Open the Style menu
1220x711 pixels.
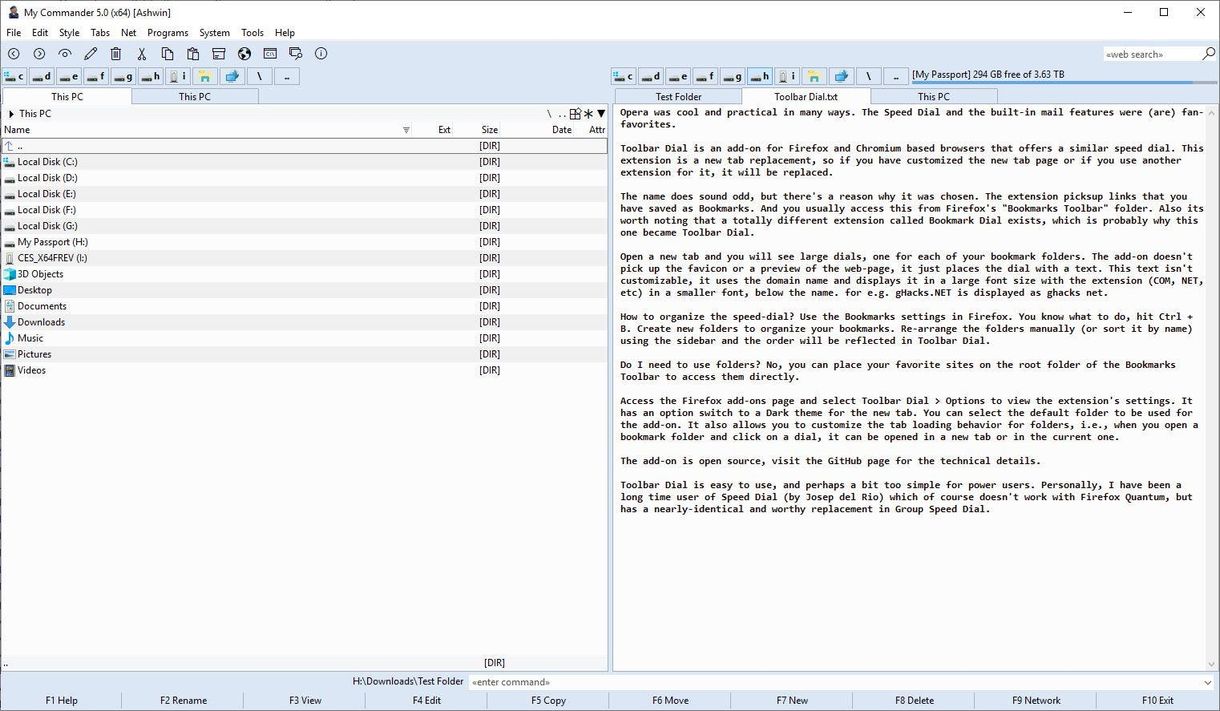click(x=69, y=33)
